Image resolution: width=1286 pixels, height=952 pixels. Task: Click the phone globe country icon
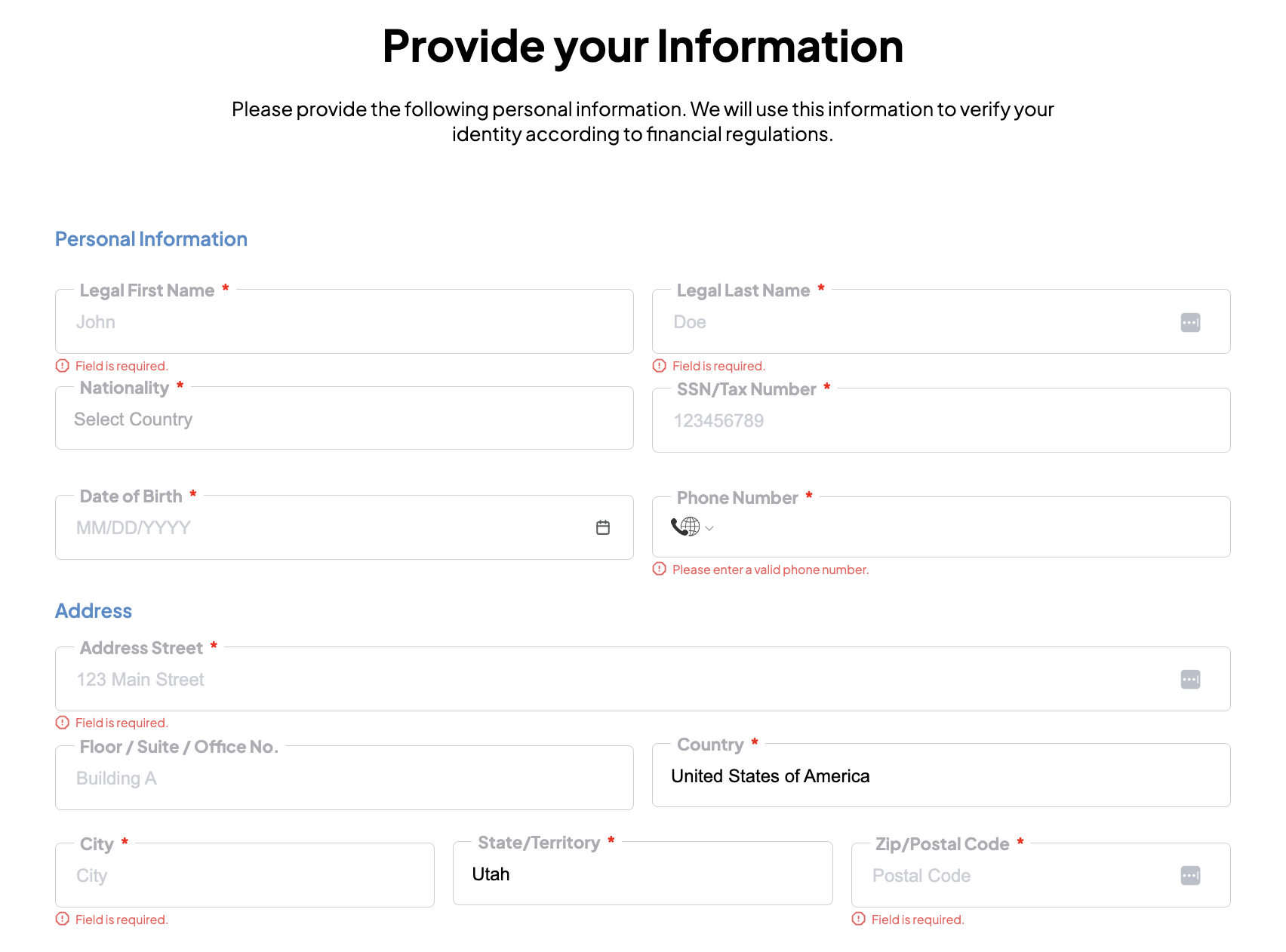point(685,527)
